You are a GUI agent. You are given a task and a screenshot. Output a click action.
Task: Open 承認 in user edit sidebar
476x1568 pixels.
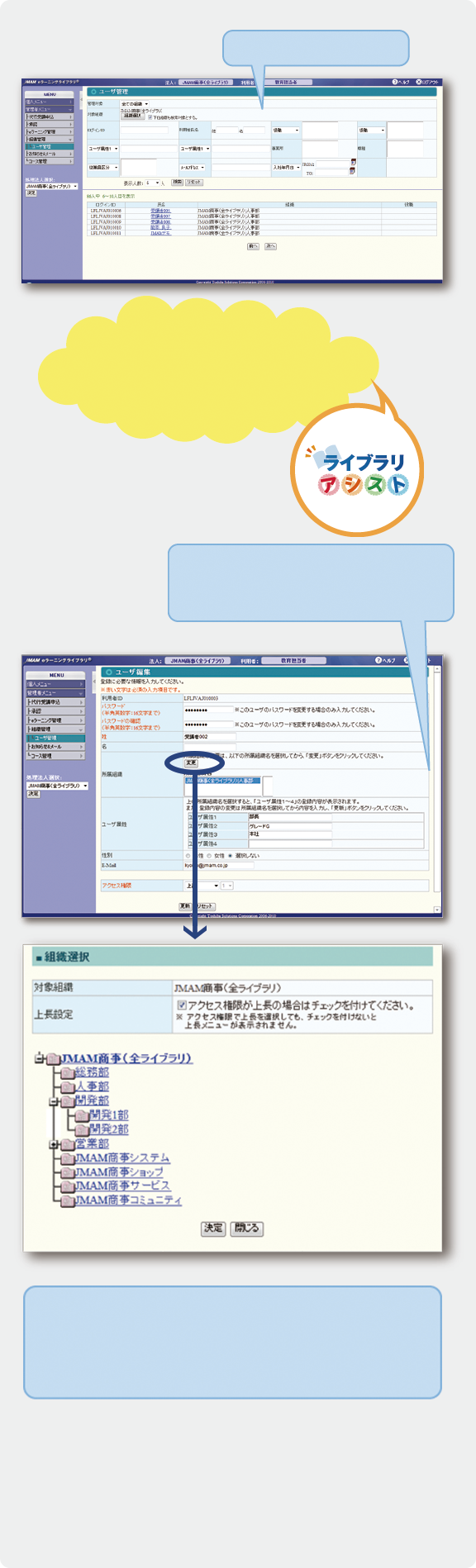click(55, 710)
